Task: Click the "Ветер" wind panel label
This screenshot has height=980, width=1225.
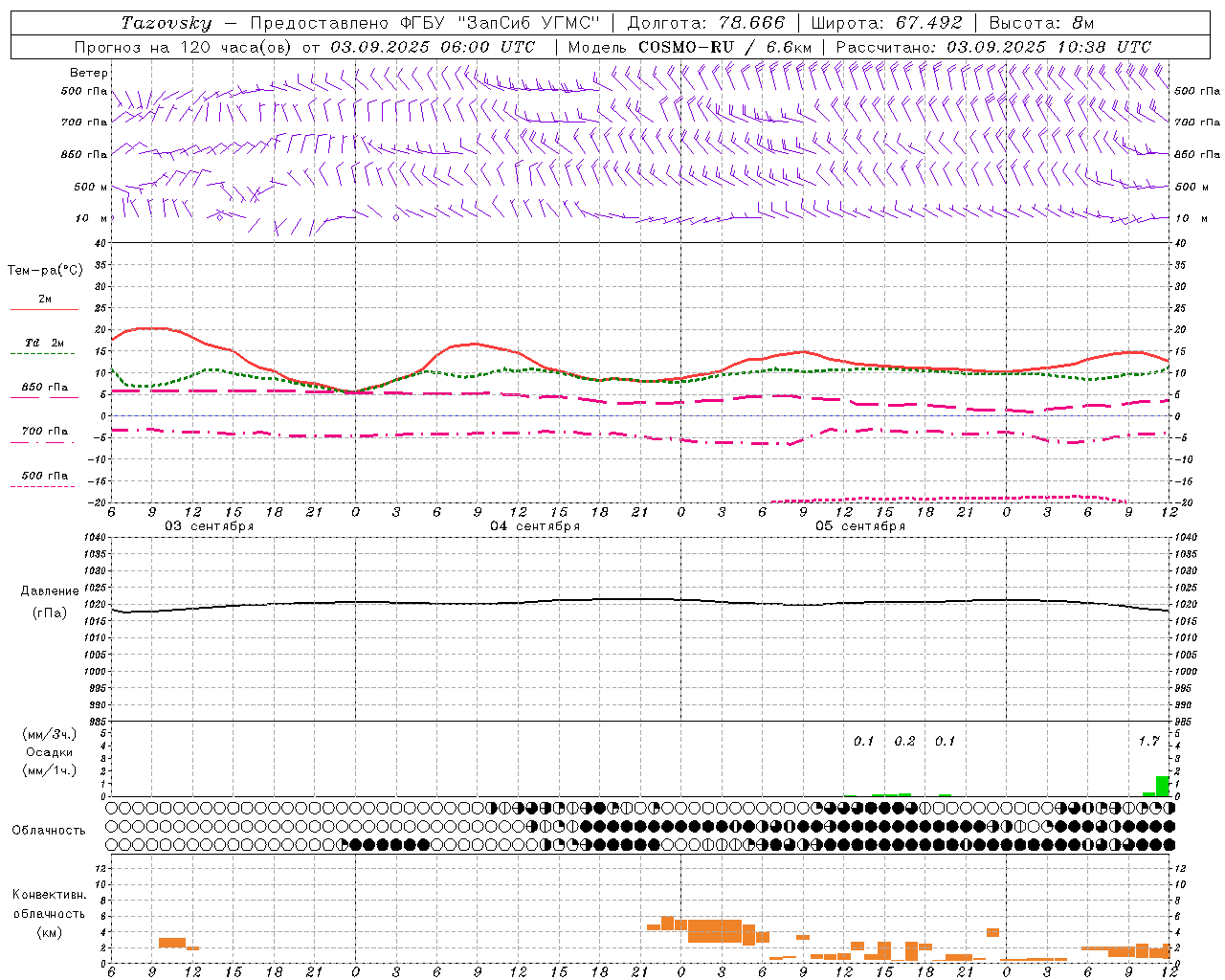Action: click(89, 73)
